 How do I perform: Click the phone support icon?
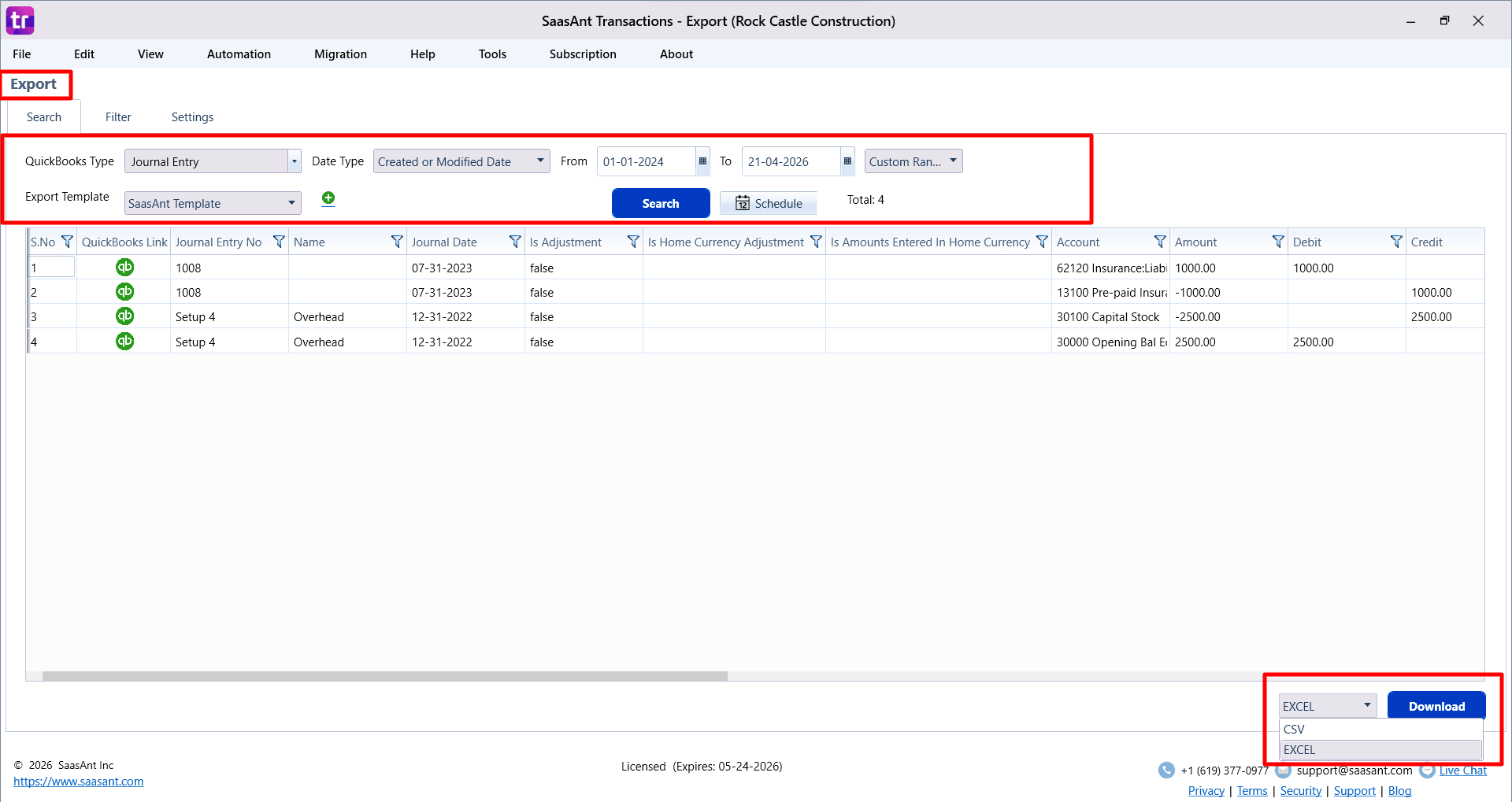click(1166, 771)
